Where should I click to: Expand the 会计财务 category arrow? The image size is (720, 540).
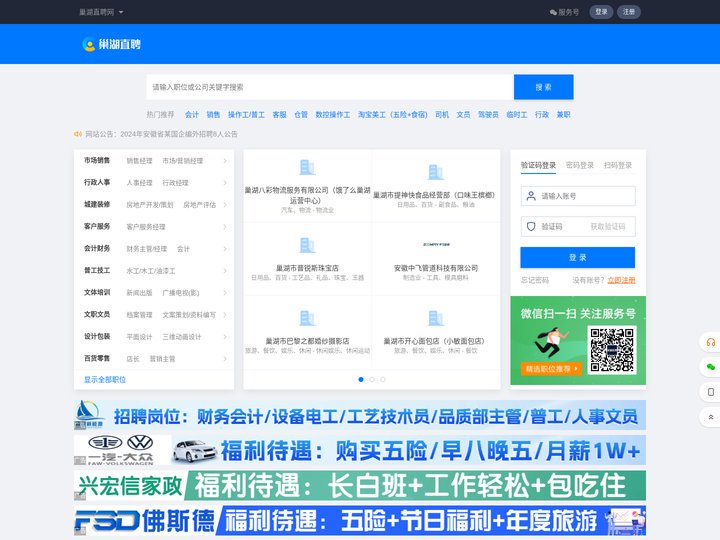click(x=225, y=249)
